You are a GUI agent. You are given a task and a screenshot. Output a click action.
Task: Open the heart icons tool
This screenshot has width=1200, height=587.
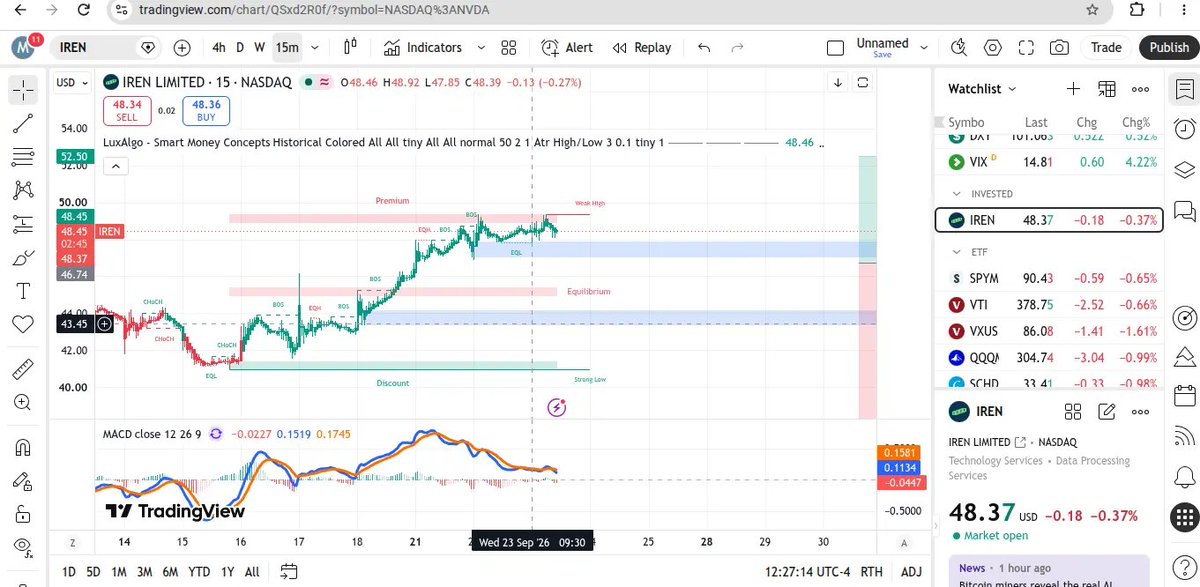click(x=23, y=324)
